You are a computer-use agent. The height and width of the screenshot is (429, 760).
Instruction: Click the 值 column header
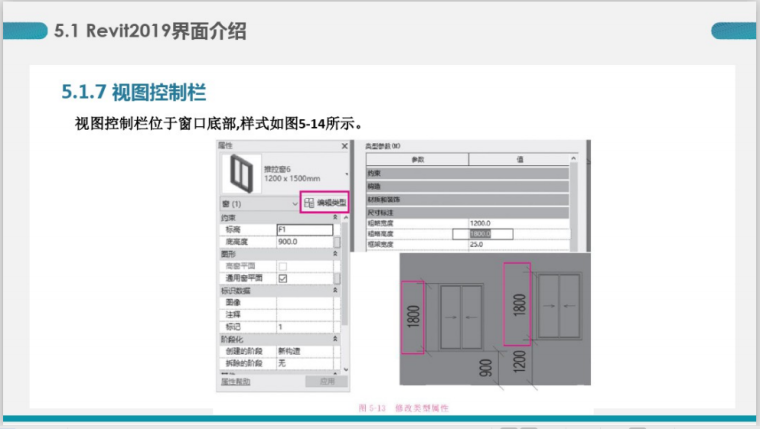coord(520,160)
